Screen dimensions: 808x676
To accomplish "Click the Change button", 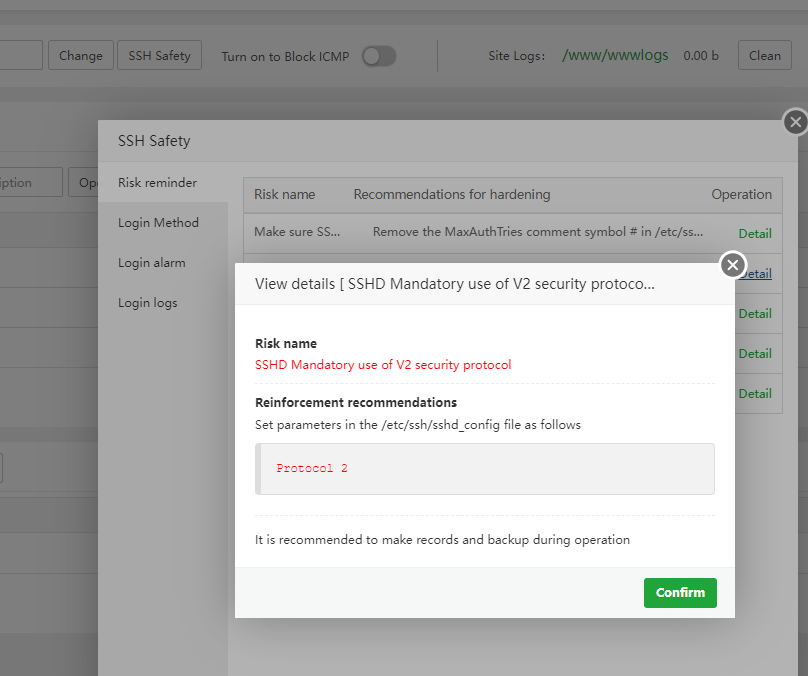I will [x=80, y=56].
